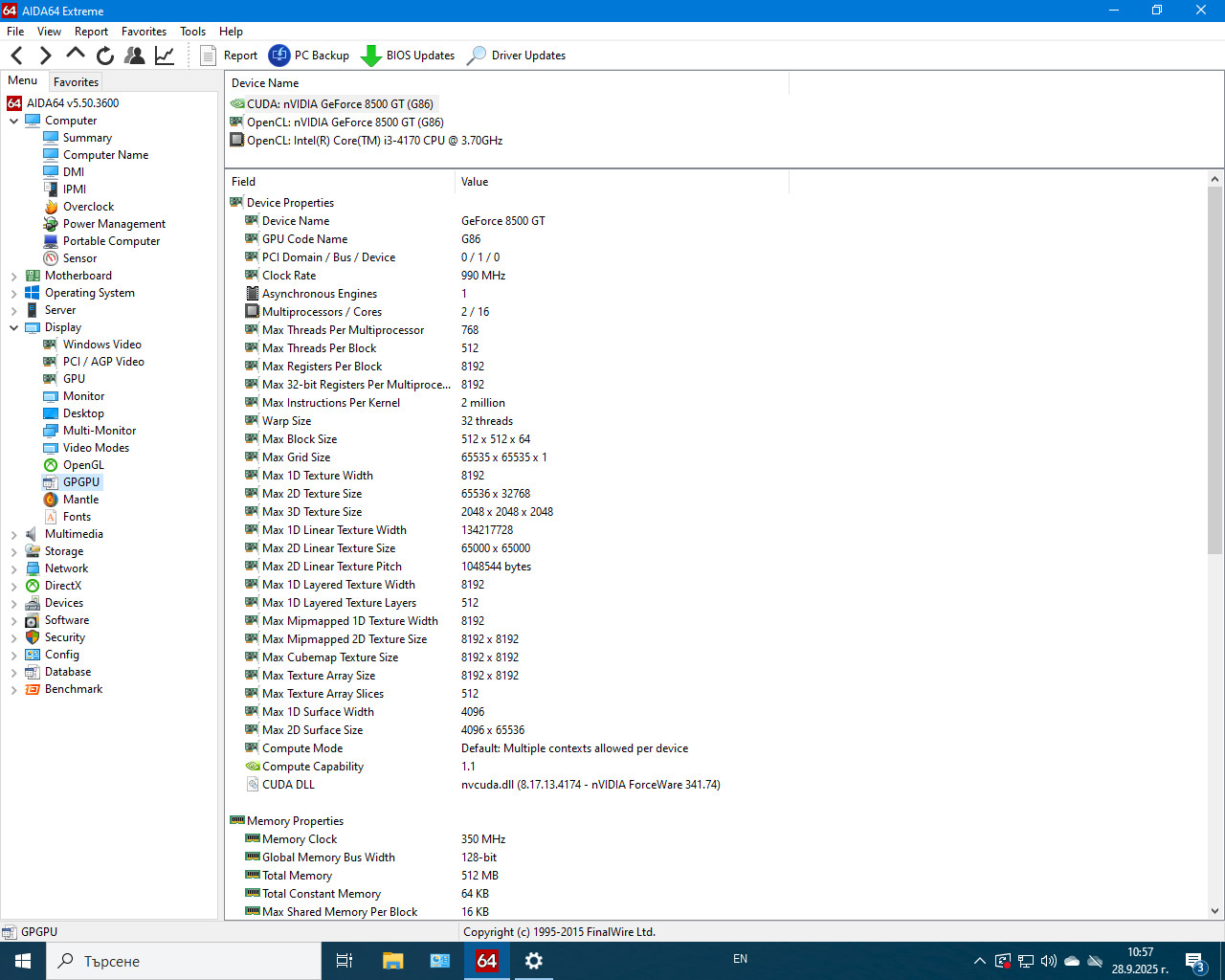Click the Device Name column header
This screenshot has height=980, width=1225.
coord(507,83)
